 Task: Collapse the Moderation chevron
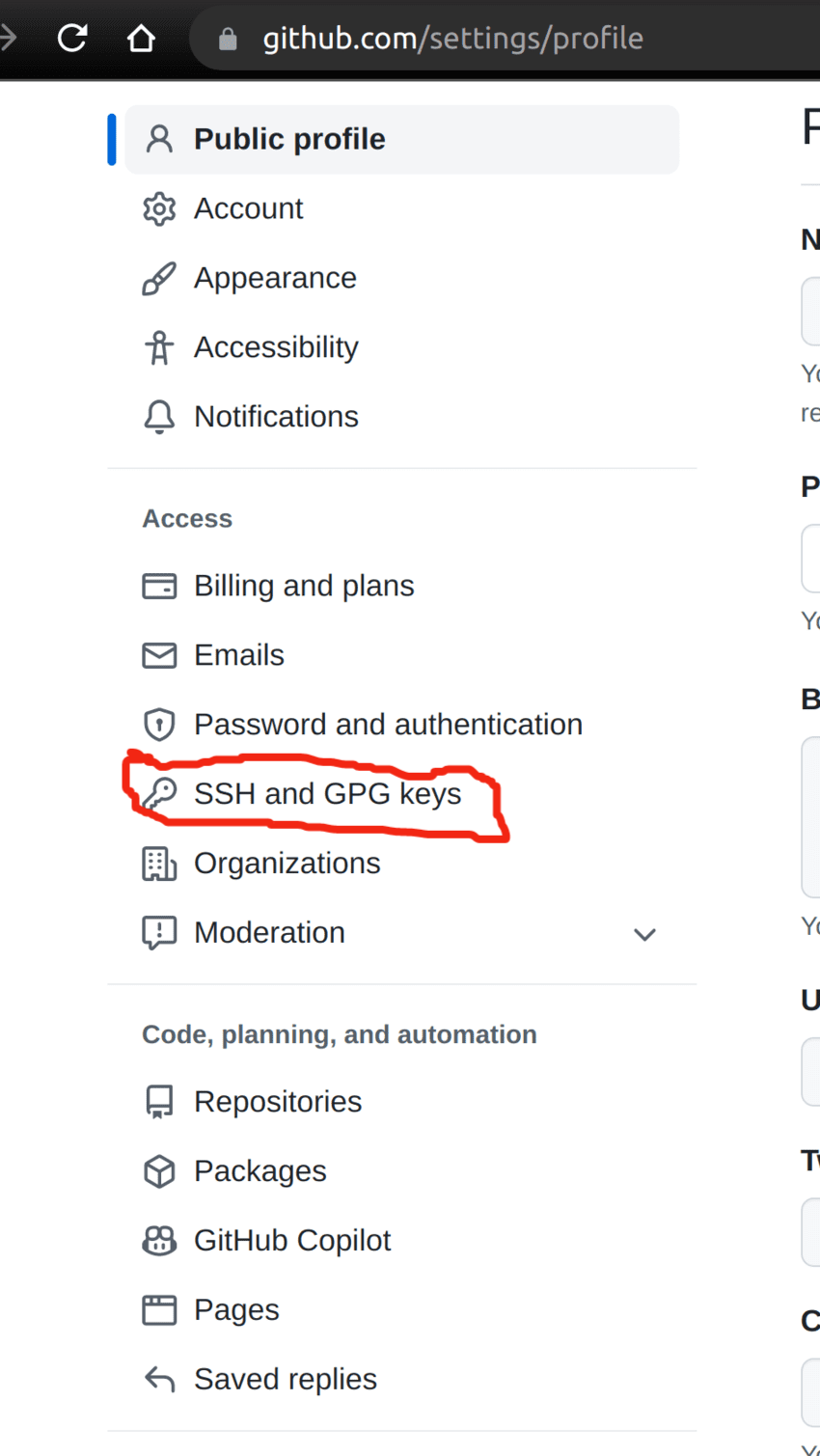[x=644, y=933]
